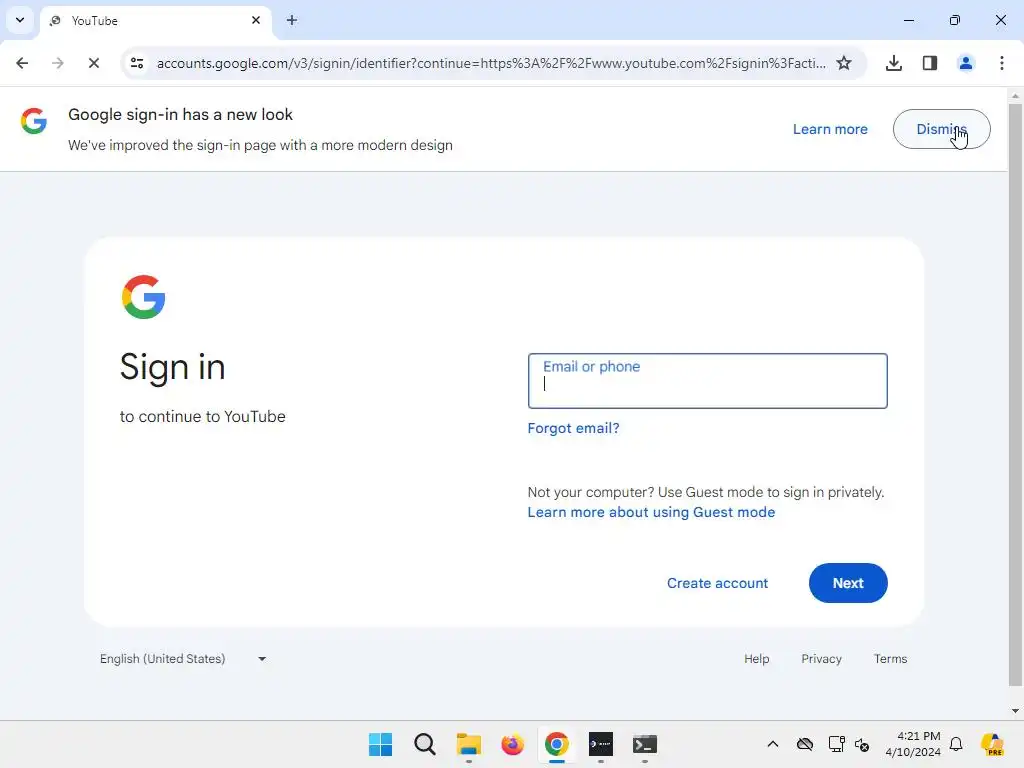Image resolution: width=1024 pixels, height=768 pixels.
Task: Open File Explorer from the taskbar
Action: tap(468, 744)
